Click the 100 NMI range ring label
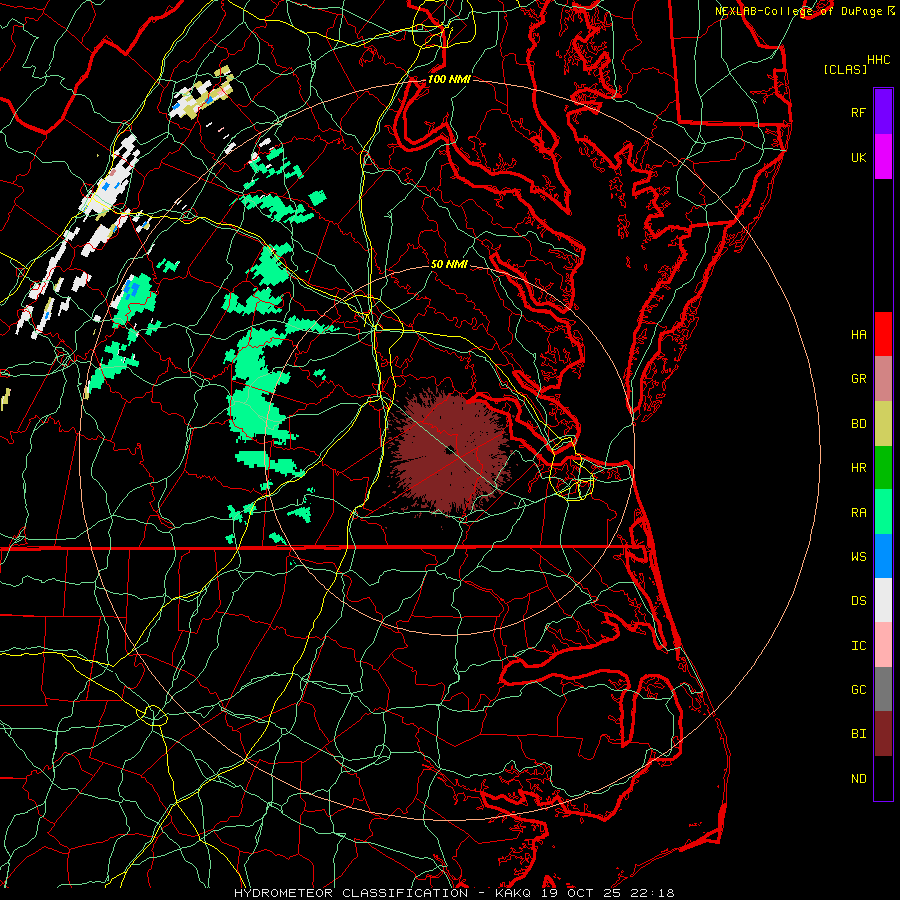900x900 pixels. click(x=449, y=79)
